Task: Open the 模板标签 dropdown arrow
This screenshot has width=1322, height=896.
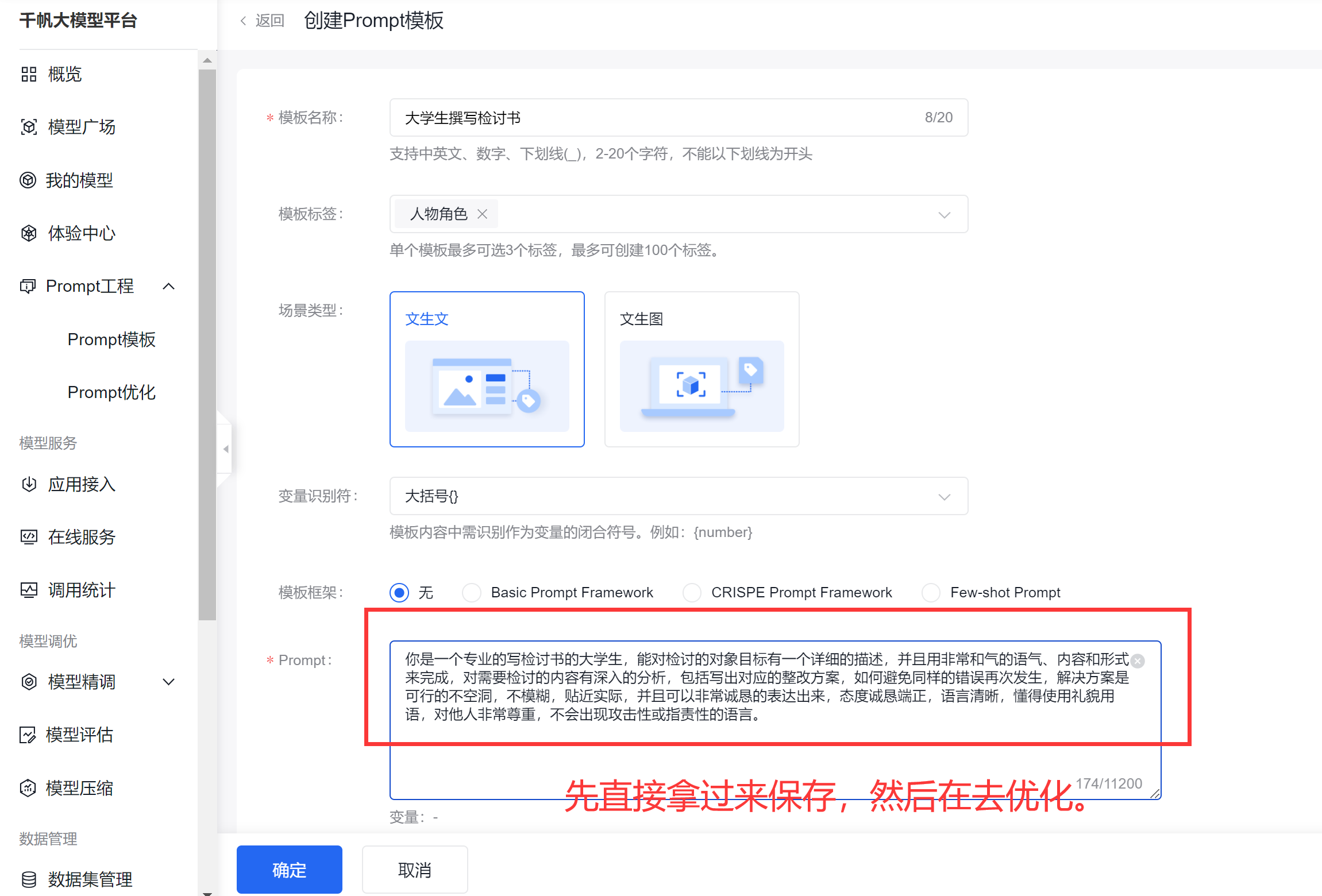Action: pyautogui.click(x=944, y=215)
